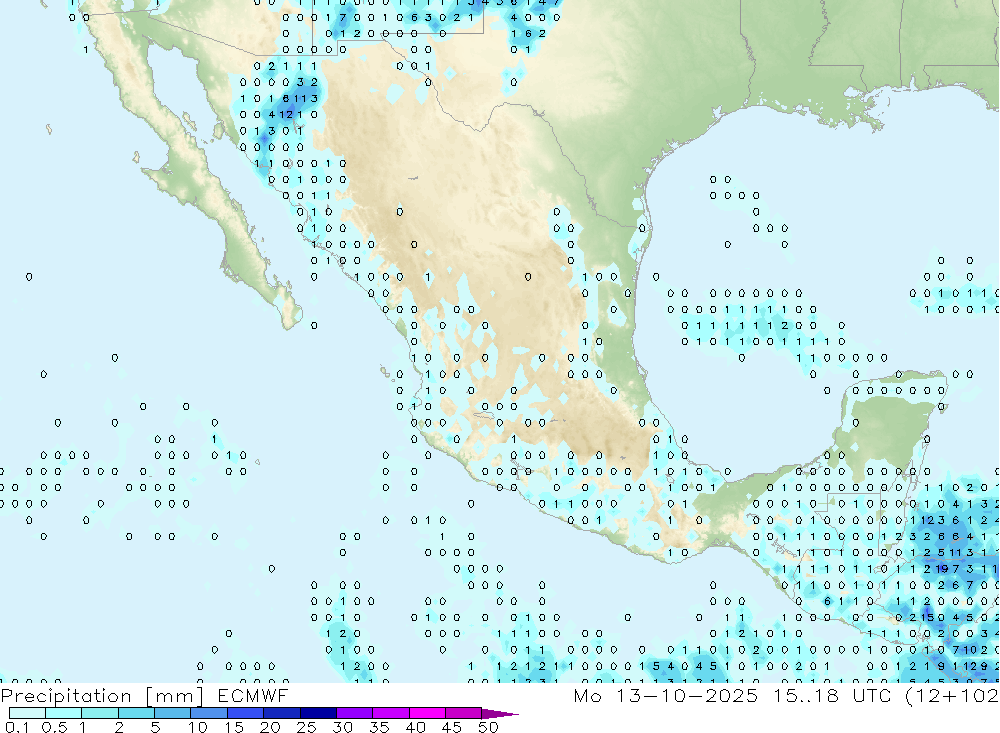Click the 0.5–1 mm legend swatch
Screen dimensions: 1000x733
[63, 713]
